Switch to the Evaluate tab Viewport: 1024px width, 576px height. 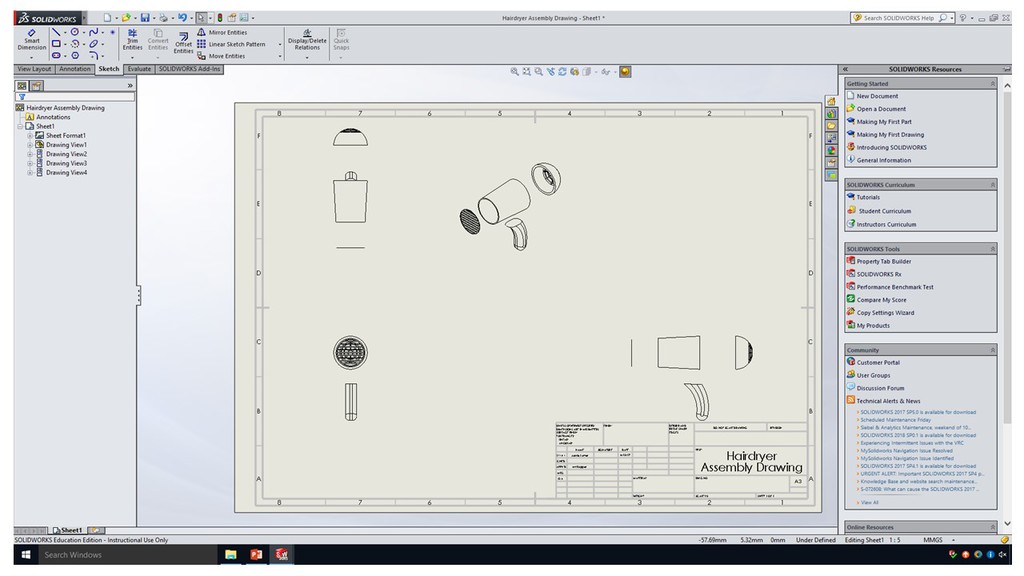coord(139,69)
